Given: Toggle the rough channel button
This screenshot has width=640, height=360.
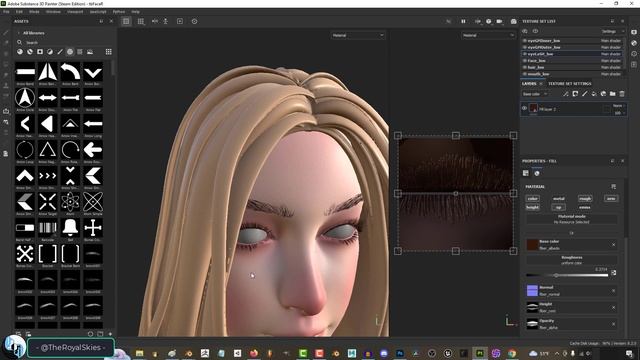Looking at the screenshot, I should (x=585, y=199).
